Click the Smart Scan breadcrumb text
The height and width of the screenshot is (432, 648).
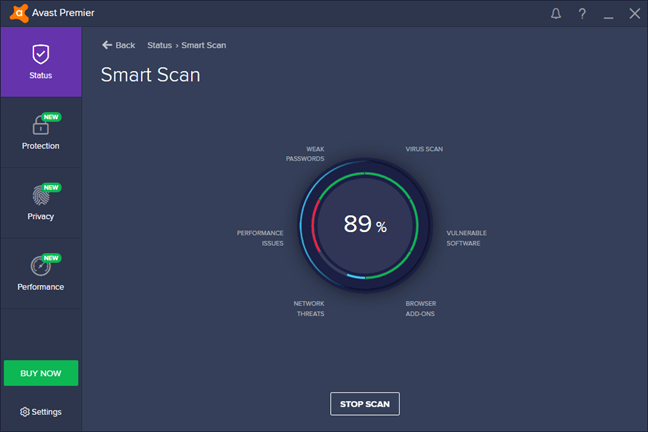point(205,45)
